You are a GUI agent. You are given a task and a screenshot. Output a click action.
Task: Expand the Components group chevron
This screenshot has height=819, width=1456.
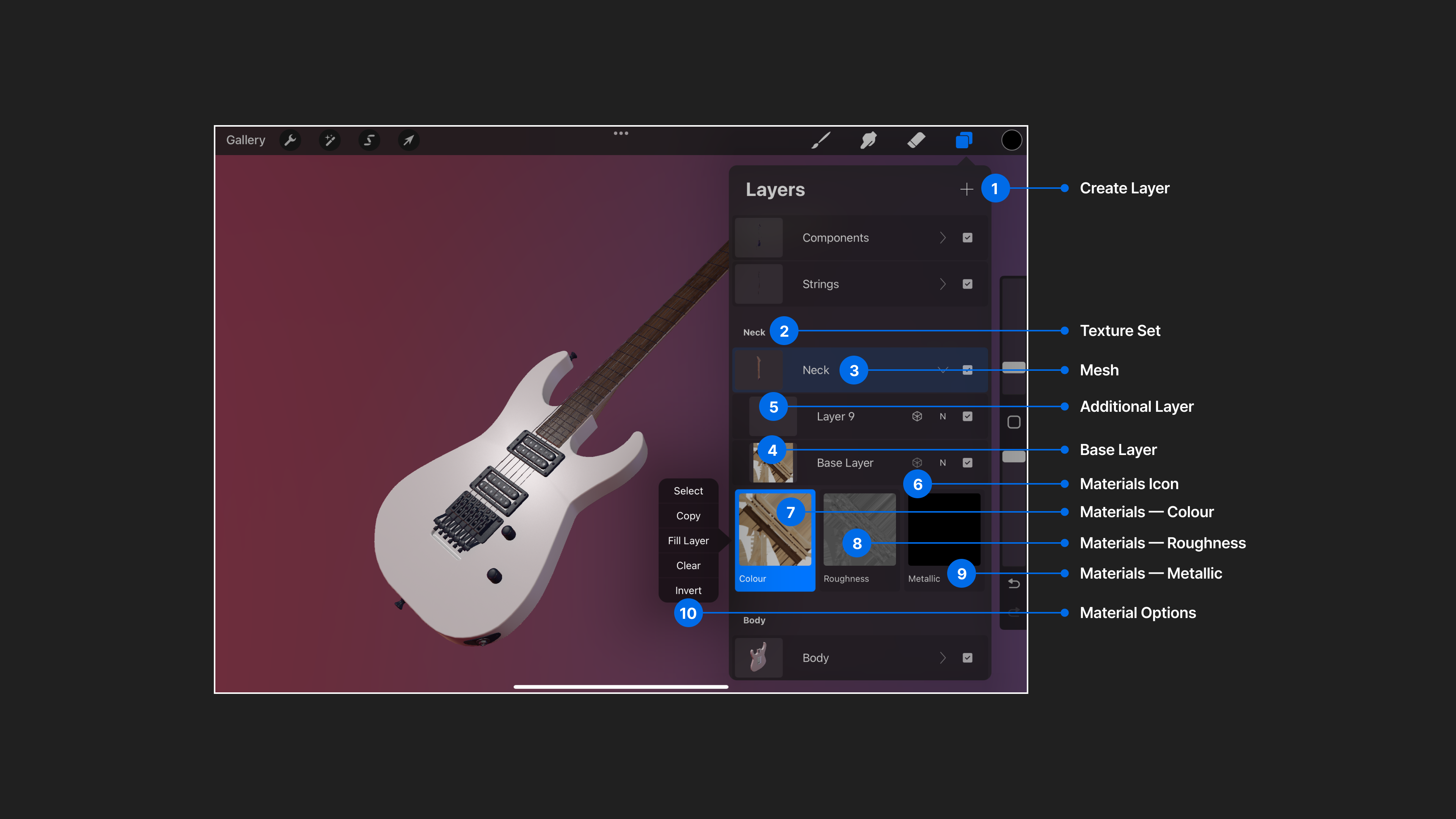[x=942, y=238]
